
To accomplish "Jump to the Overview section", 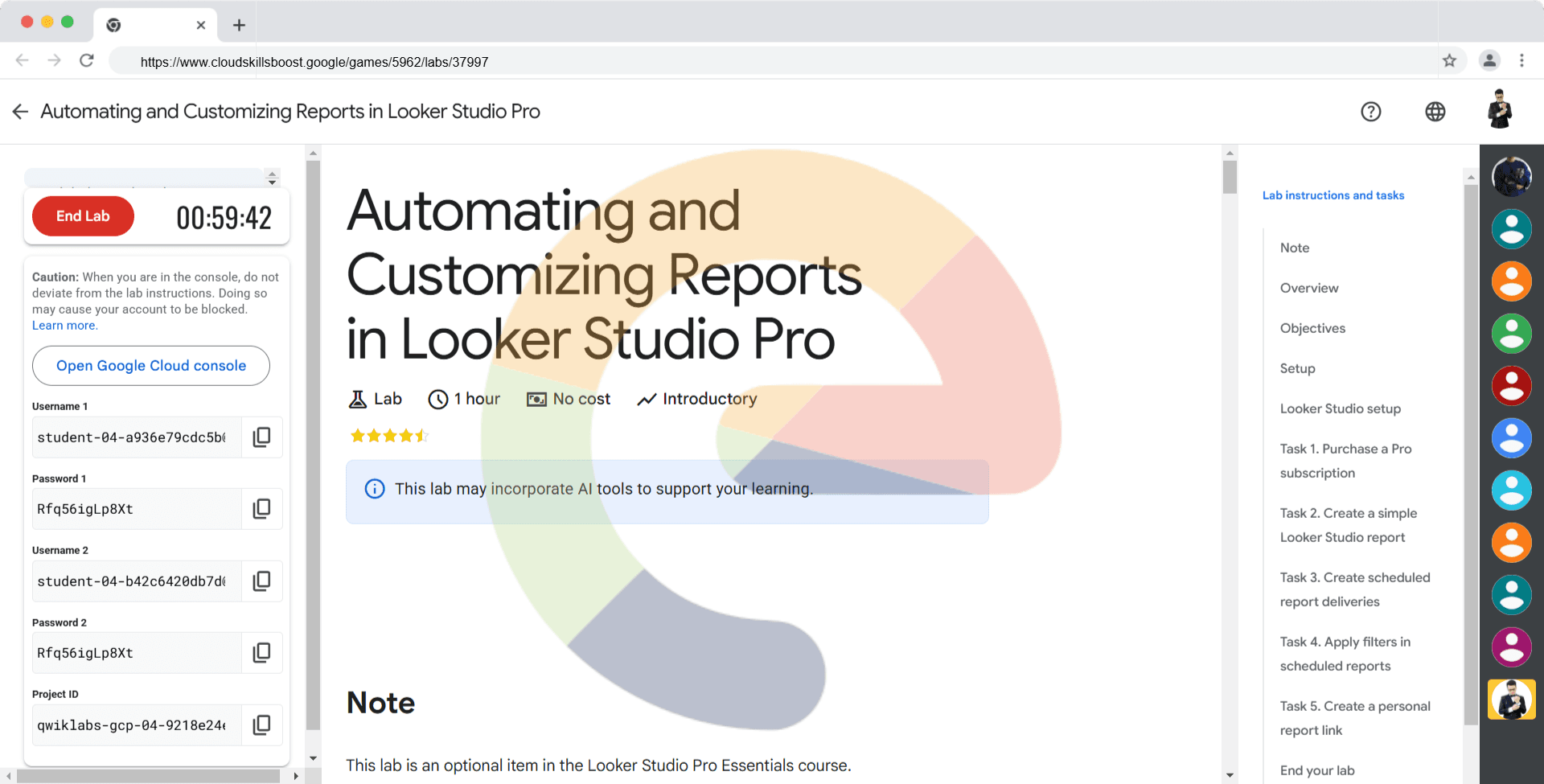I will click(1309, 288).
